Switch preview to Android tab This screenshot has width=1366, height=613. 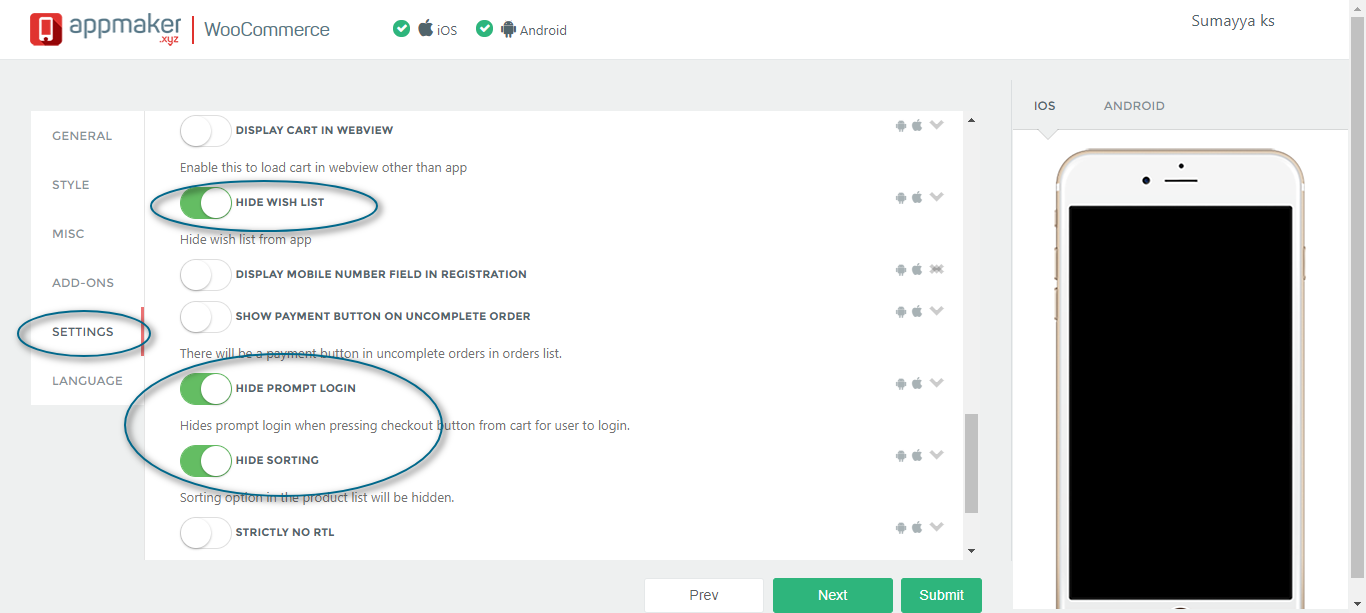pyautogui.click(x=1134, y=106)
